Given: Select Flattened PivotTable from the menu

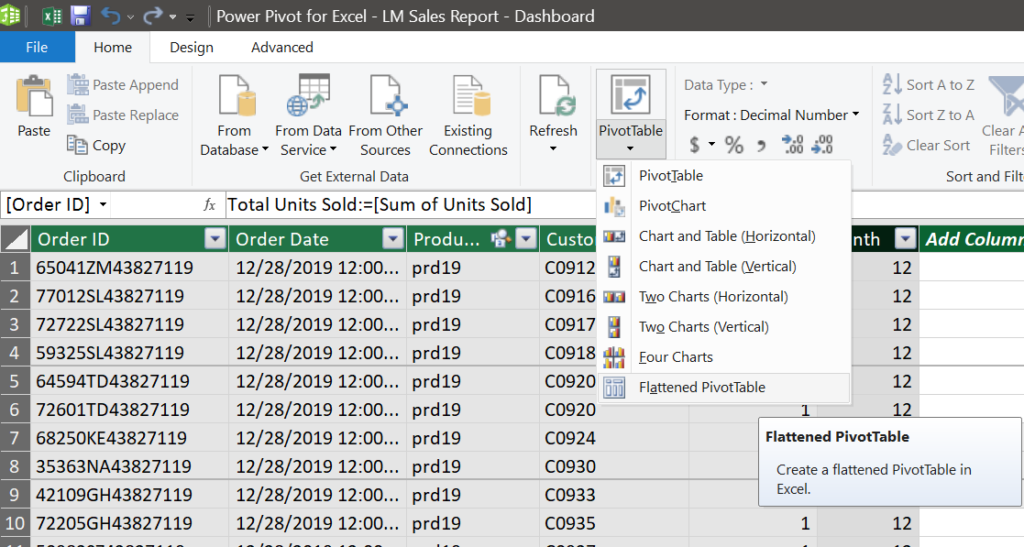Looking at the screenshot, I should click(701, 387).
